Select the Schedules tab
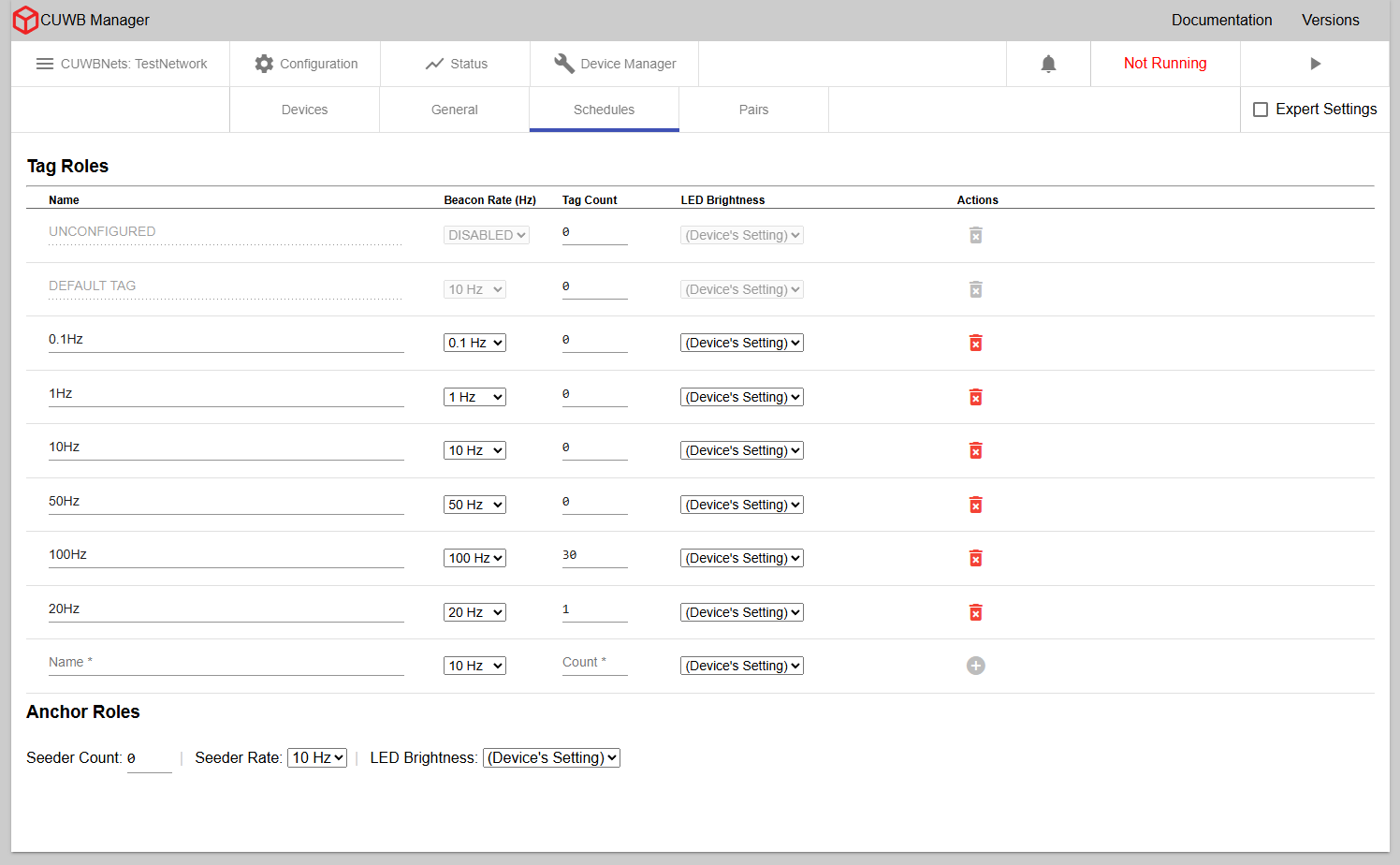Image resolution: width=1400 pixels, height=865 pixels. point(605,110)
